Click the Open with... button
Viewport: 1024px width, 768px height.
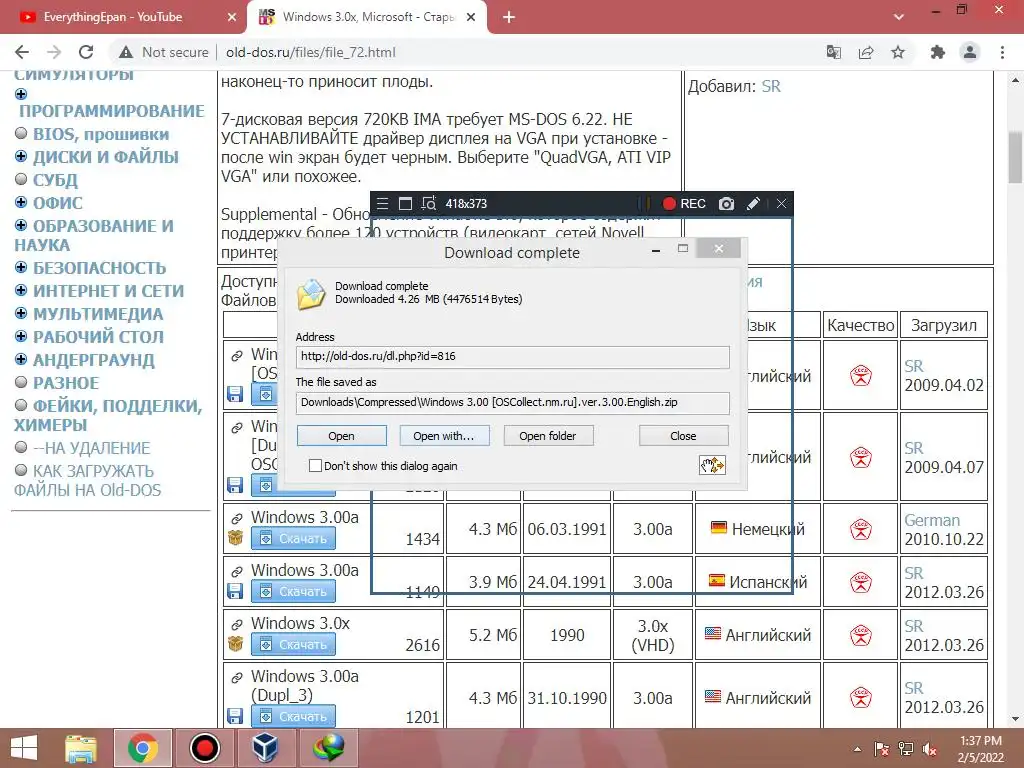(x=443, y=436)
